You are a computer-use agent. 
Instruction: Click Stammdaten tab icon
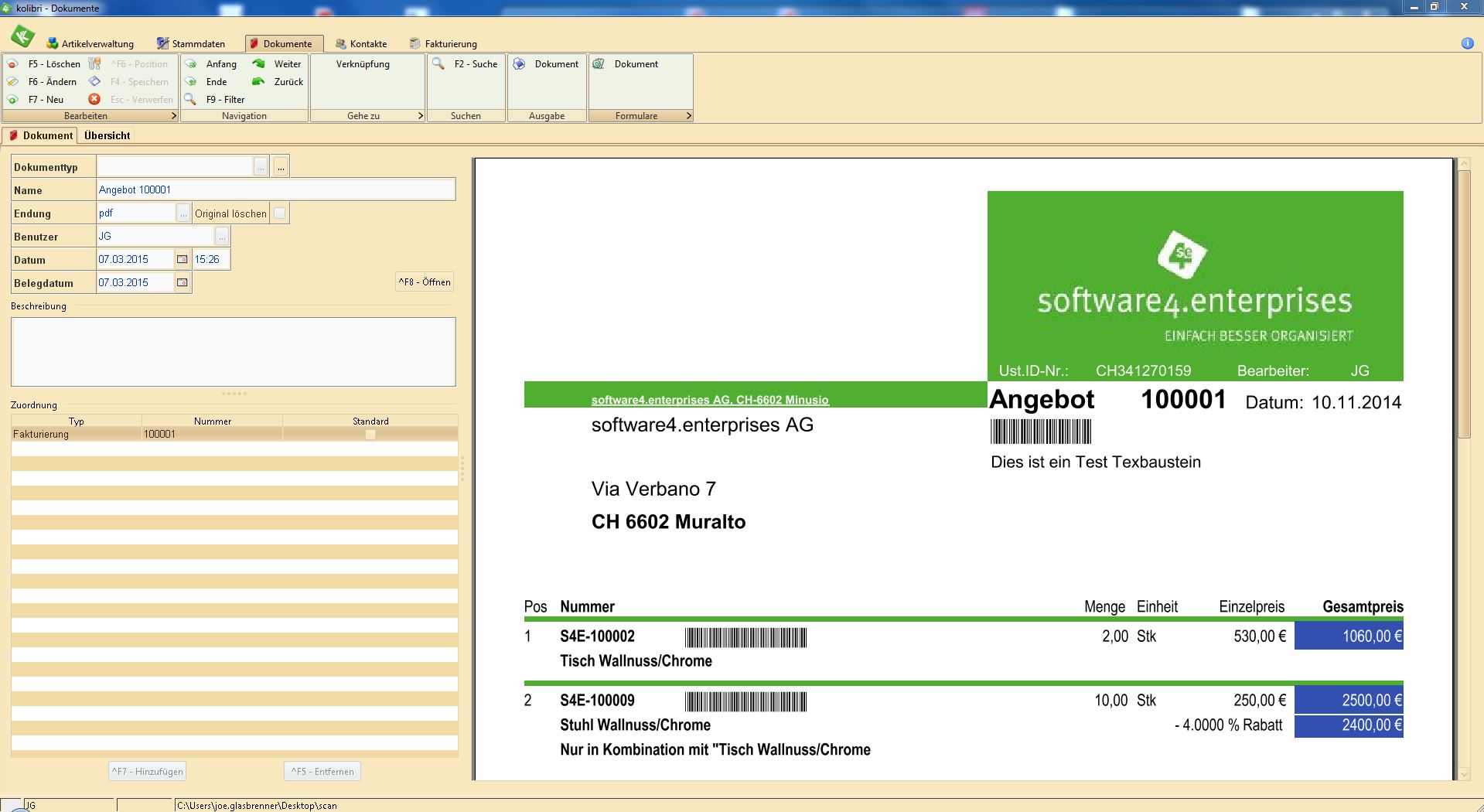(163, 43)
